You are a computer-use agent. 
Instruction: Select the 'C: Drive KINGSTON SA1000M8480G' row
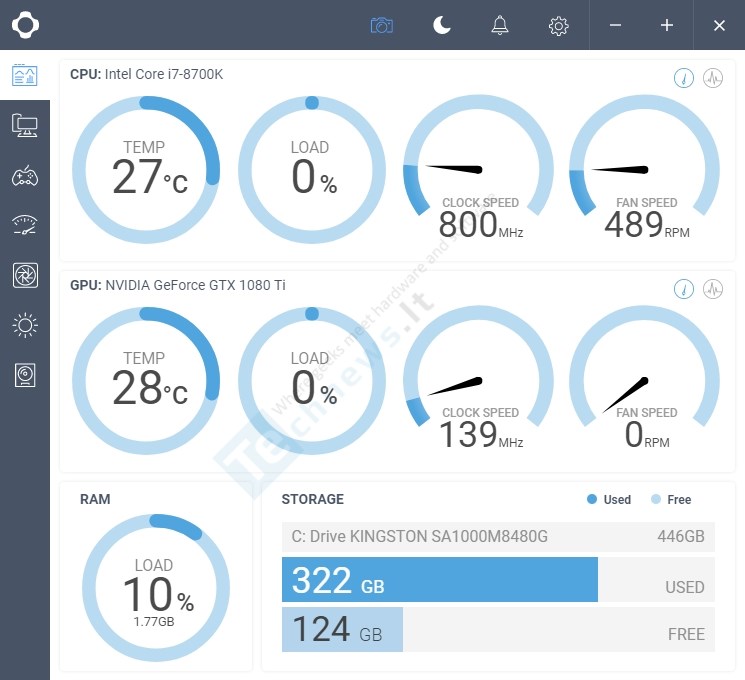click(x=498, y=536)
